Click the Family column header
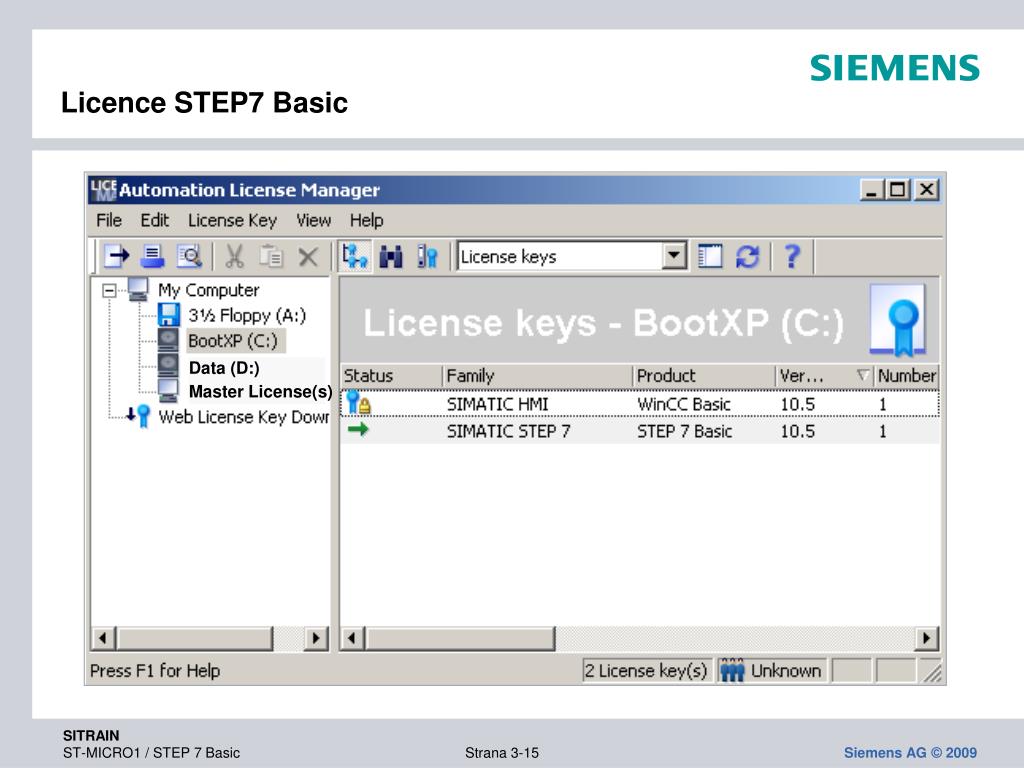This screenshot has height=768, width=1024. coord(537,376)
